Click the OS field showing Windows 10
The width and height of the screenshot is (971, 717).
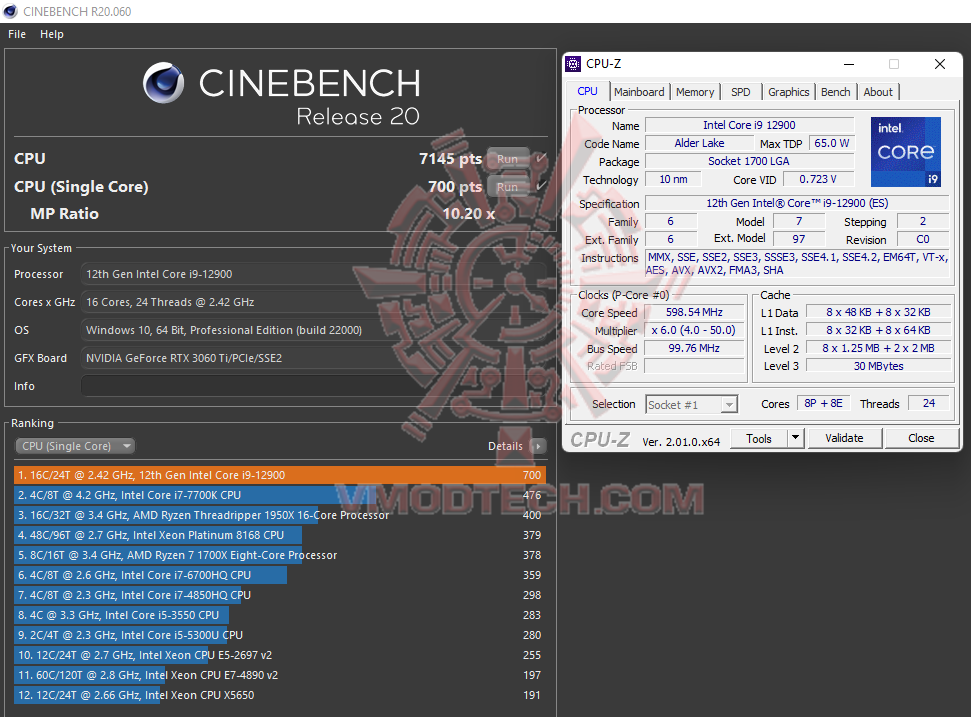(x=313, y=330)
